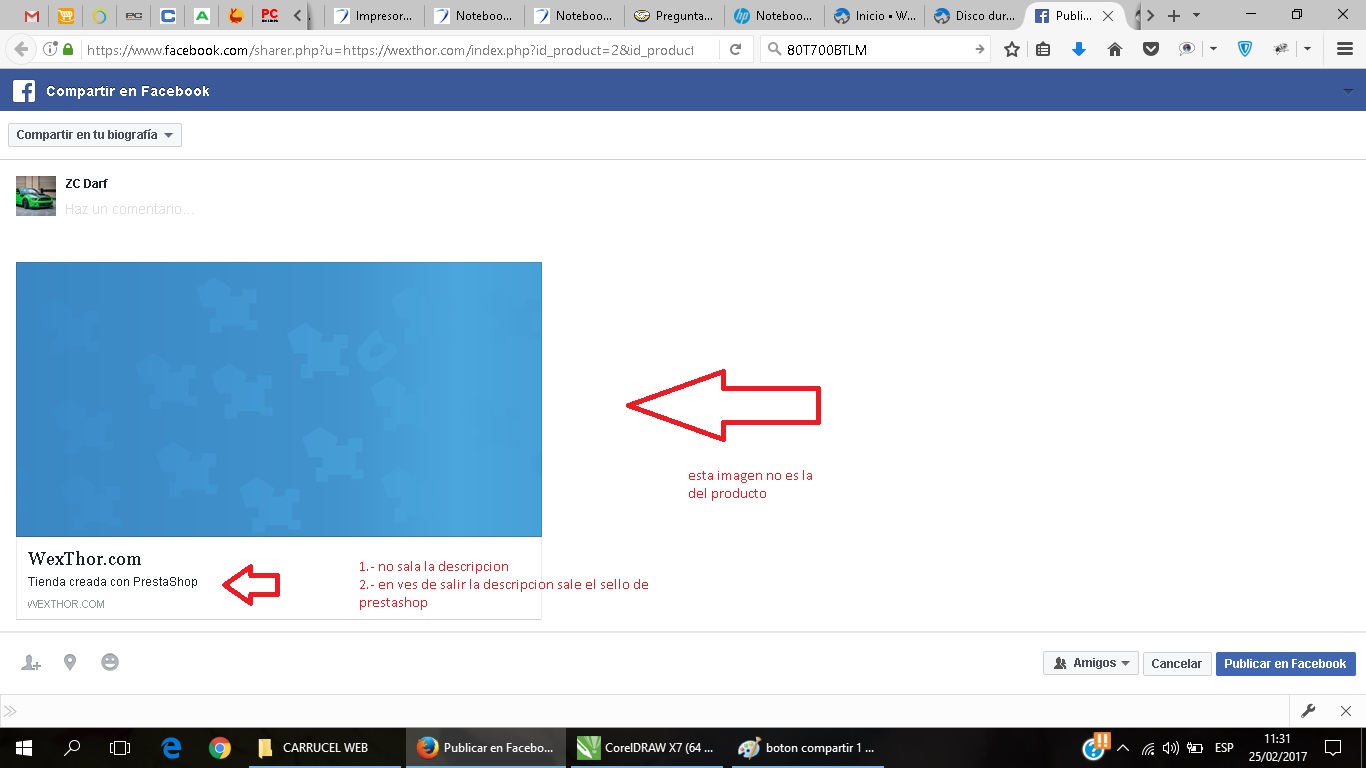Screen dimensions: 1366x768
Task: Click the WEXTHOR.COM domain text
Action: (66, 604)
